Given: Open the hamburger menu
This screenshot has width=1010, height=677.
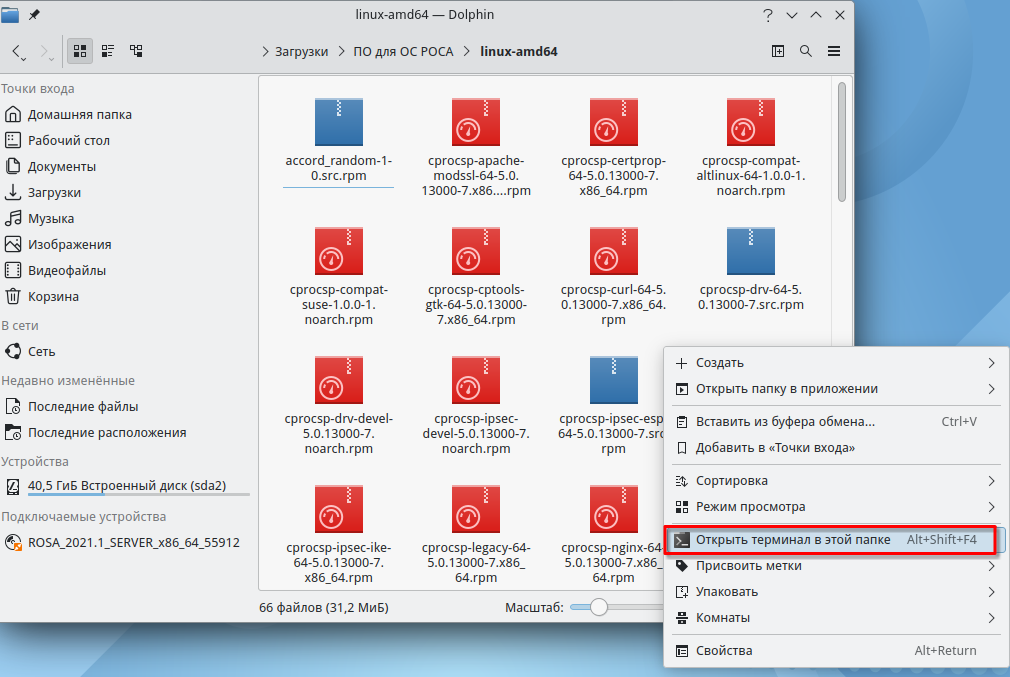Looking at the screenshot, I should 833,51.
